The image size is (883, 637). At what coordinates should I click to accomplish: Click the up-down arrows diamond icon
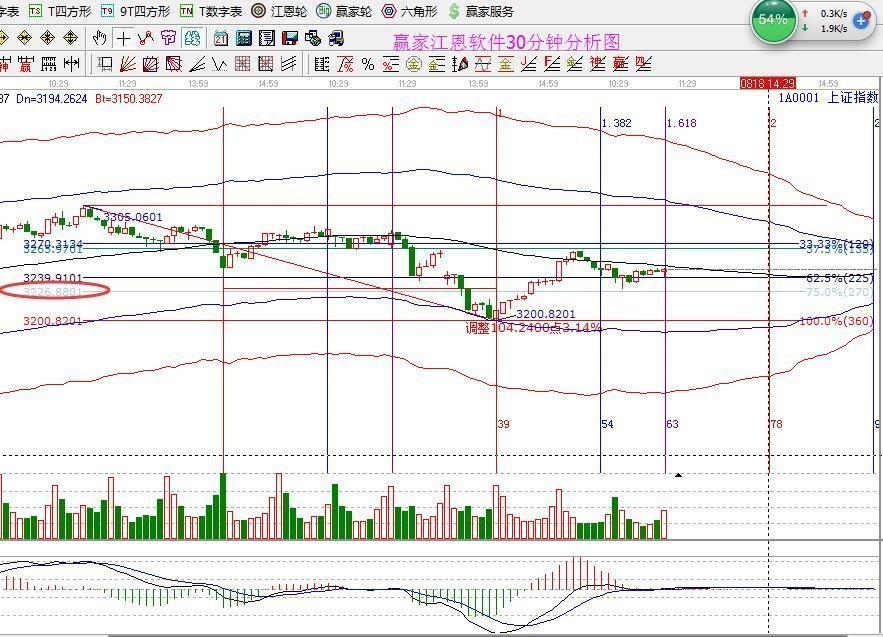pos(70,38)
